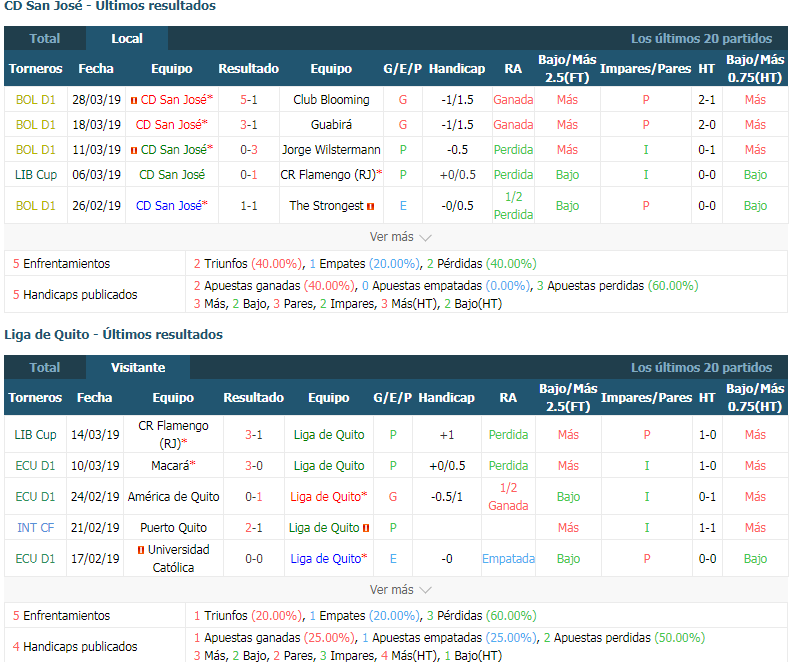Click date 18/03/19 in the Guabirá row
The image size is (790, 662).
(x=96, y=124)
